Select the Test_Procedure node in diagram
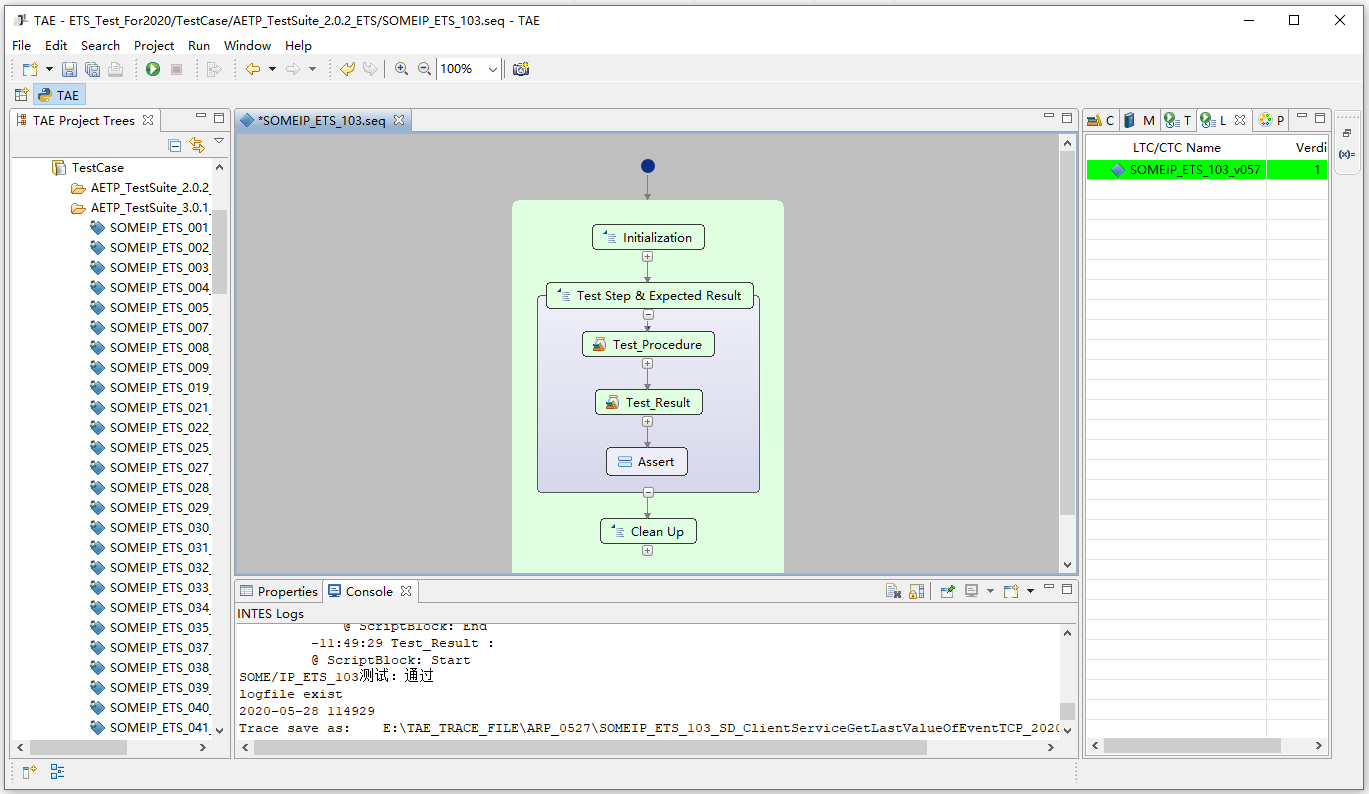This screenshot has width=1369, height=794. pyautogui.click(x=648, y=344)
